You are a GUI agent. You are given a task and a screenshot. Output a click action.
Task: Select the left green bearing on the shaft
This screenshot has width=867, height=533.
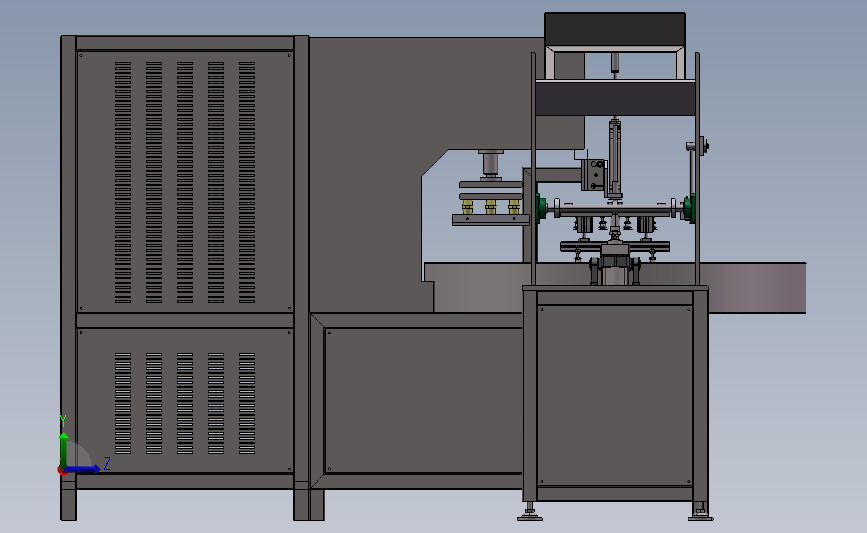(541, 208)
